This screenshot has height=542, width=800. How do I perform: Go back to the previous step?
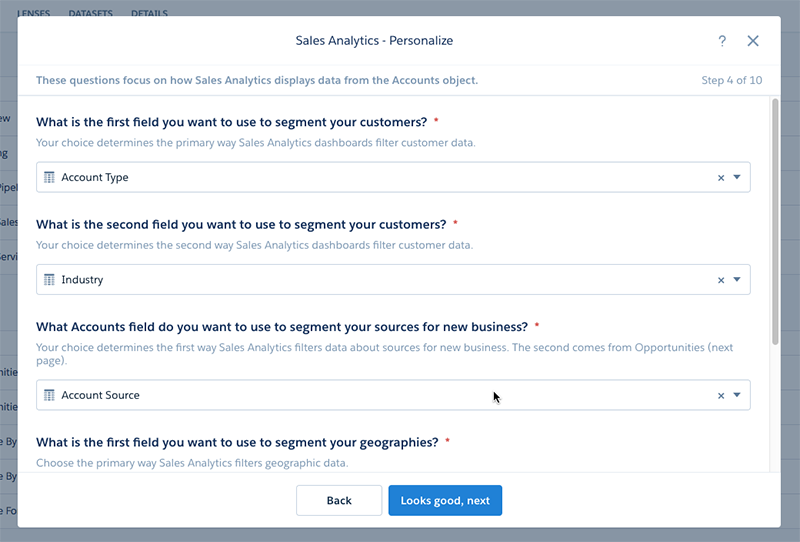(x=339, y=501)
